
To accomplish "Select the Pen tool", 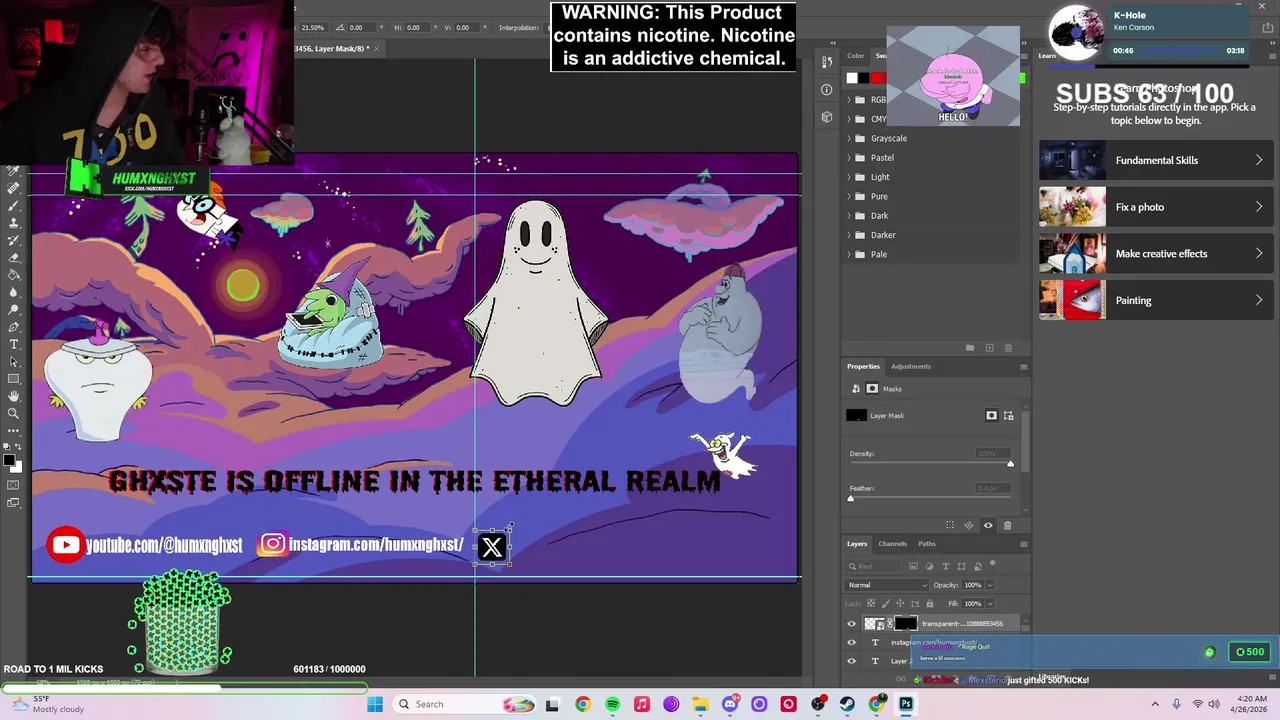I will [14, 327].
